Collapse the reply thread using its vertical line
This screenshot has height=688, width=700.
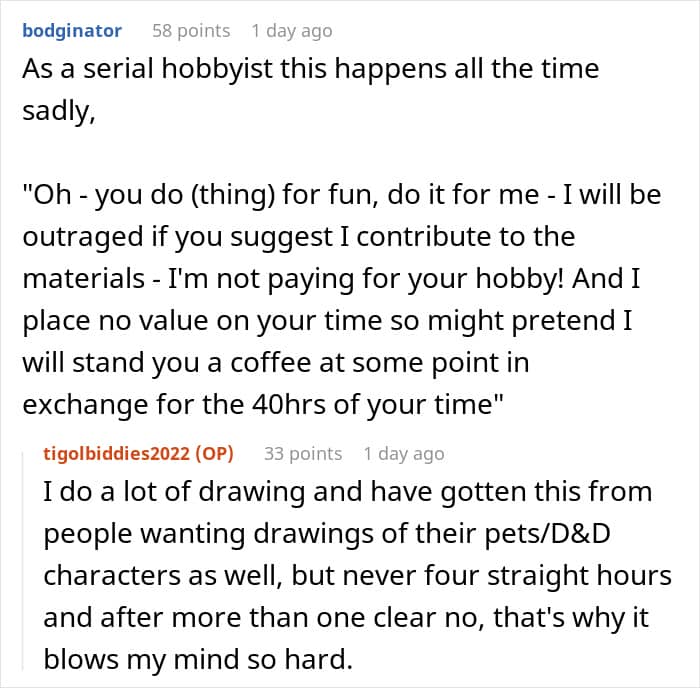[23, 560]
